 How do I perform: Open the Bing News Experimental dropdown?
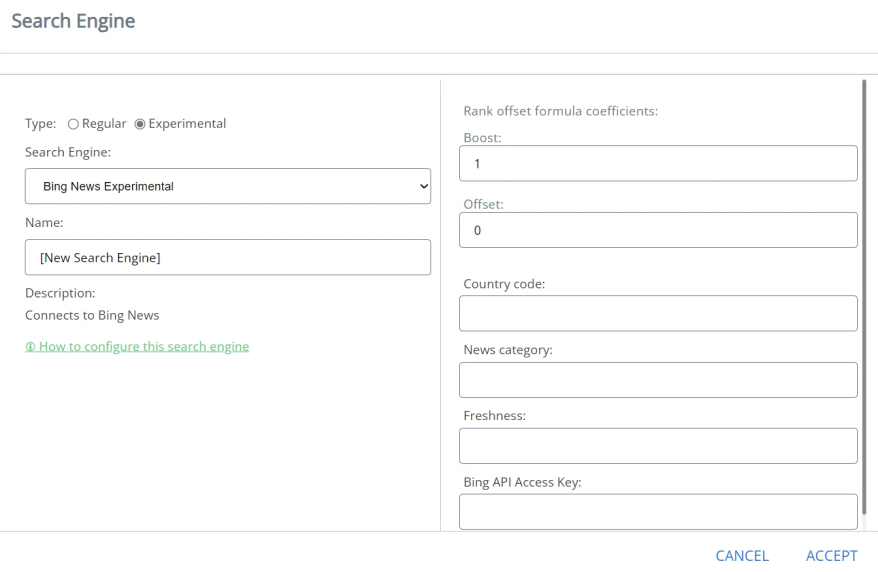228,186
